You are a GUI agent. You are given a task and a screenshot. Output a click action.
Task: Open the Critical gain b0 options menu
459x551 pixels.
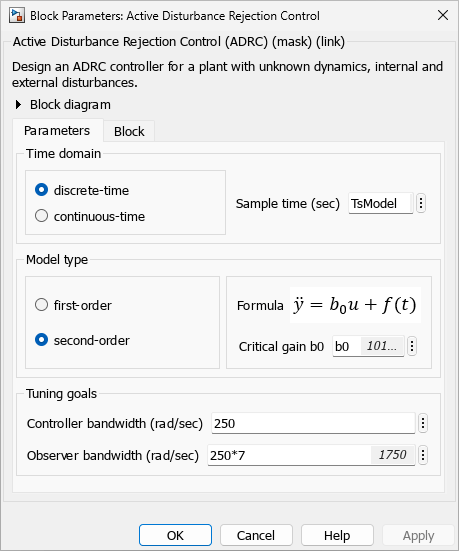(x=412, y=346)
